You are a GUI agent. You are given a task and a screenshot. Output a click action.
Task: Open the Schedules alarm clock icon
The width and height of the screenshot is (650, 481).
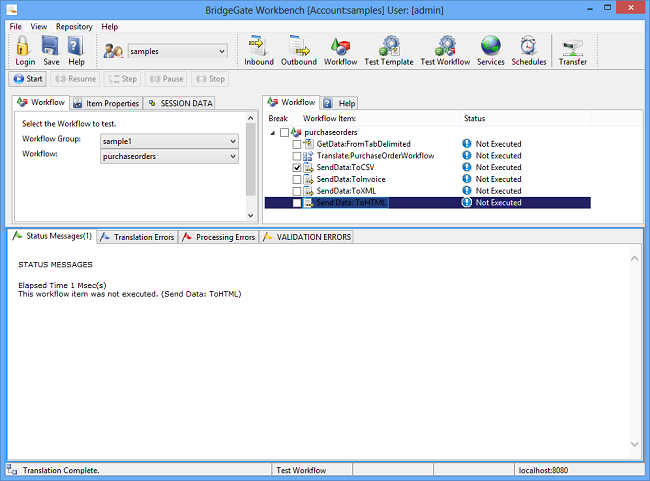(529, 46)
